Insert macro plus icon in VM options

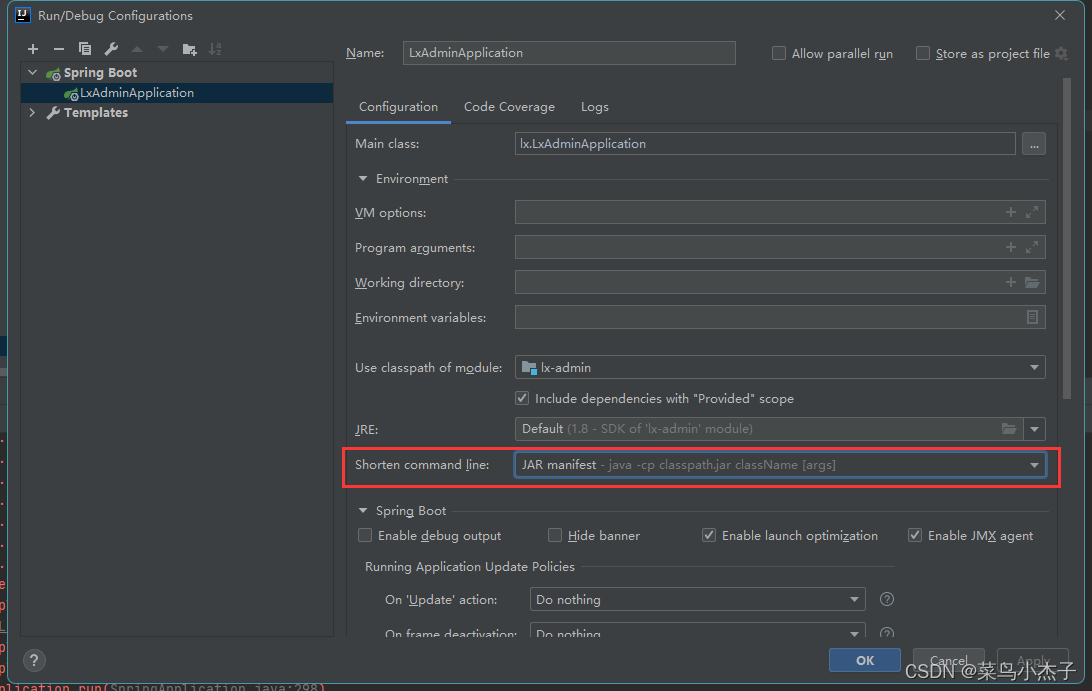(x=1011, y=212)
